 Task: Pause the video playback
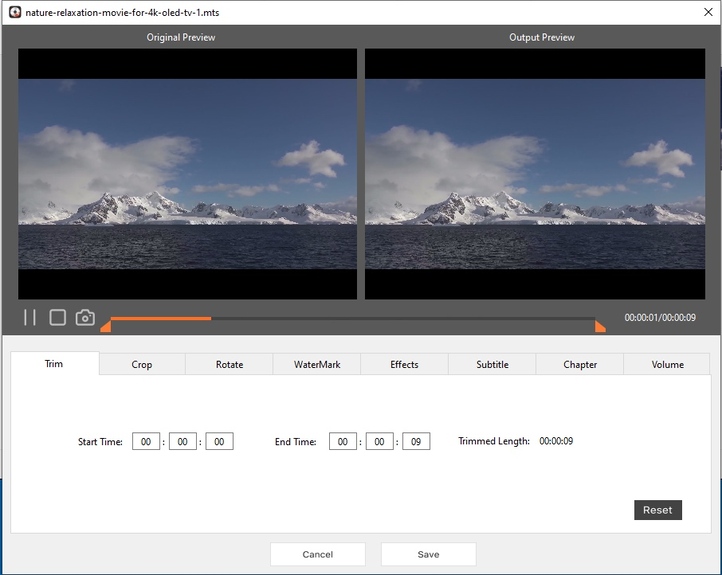click(x=30, y=317)
